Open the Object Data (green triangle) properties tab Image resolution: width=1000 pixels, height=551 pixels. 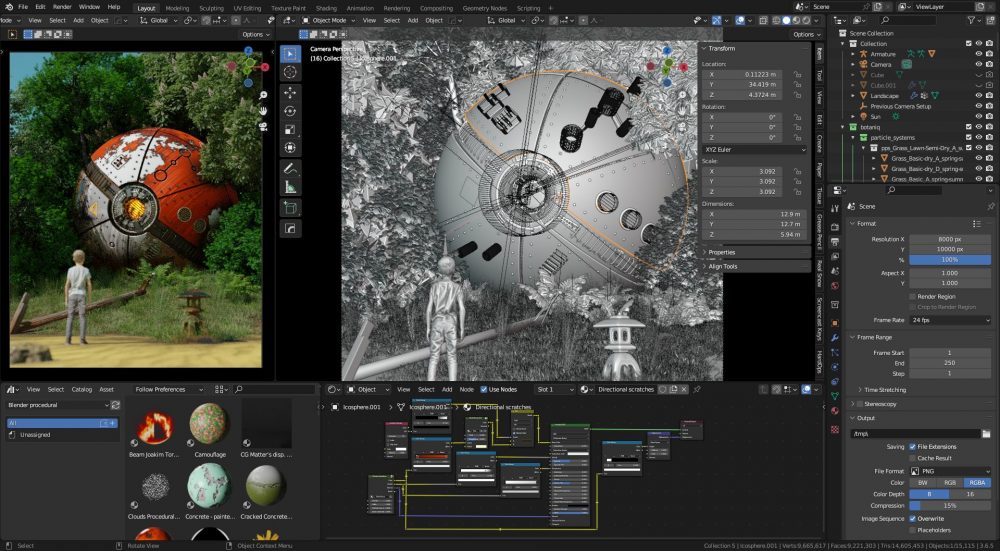tap(835, 396)
